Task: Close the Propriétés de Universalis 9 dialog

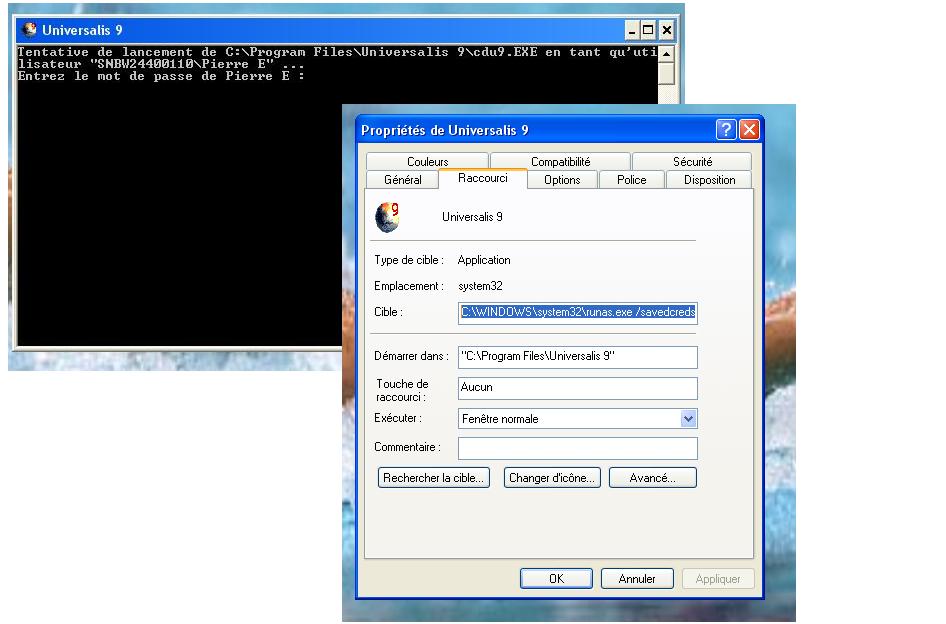Action: click(749, 130)
